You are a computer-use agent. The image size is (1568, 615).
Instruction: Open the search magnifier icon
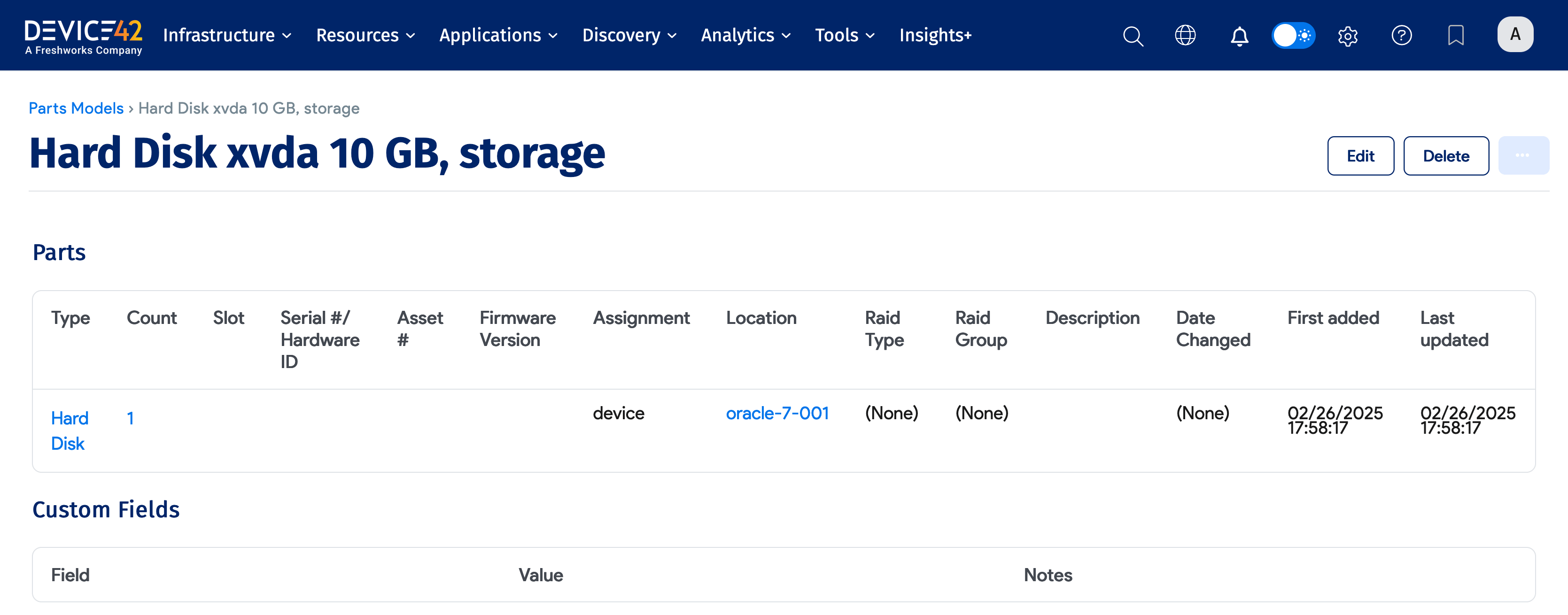(x=1132, y=36)
